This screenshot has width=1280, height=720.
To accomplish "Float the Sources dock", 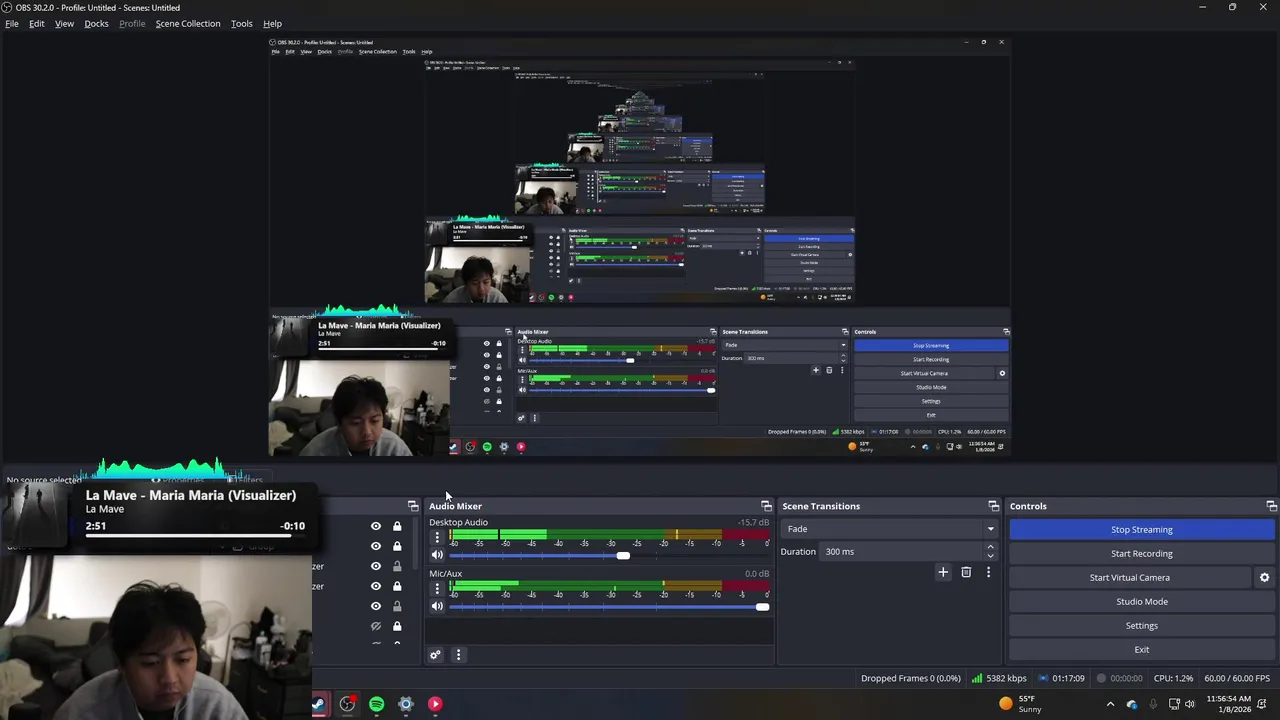I will [x=413, y=506].
